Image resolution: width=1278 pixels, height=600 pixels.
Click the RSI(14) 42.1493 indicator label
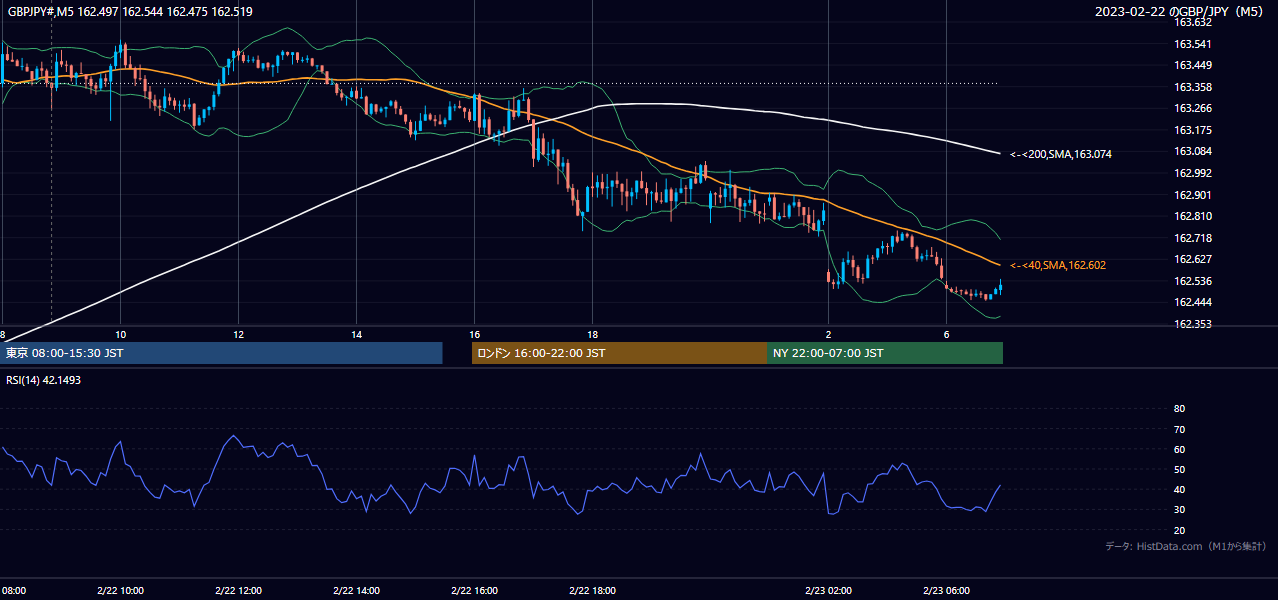tap(43, 380)
